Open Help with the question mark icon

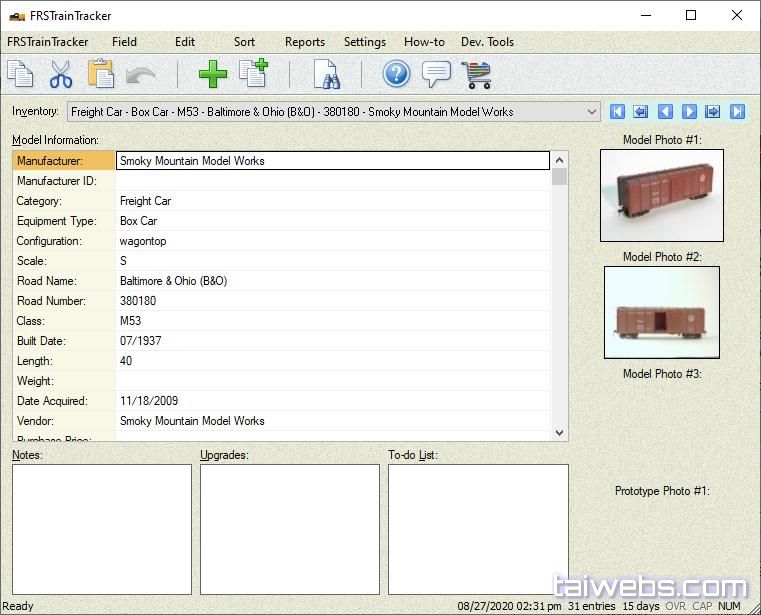(x=397, y=75)
